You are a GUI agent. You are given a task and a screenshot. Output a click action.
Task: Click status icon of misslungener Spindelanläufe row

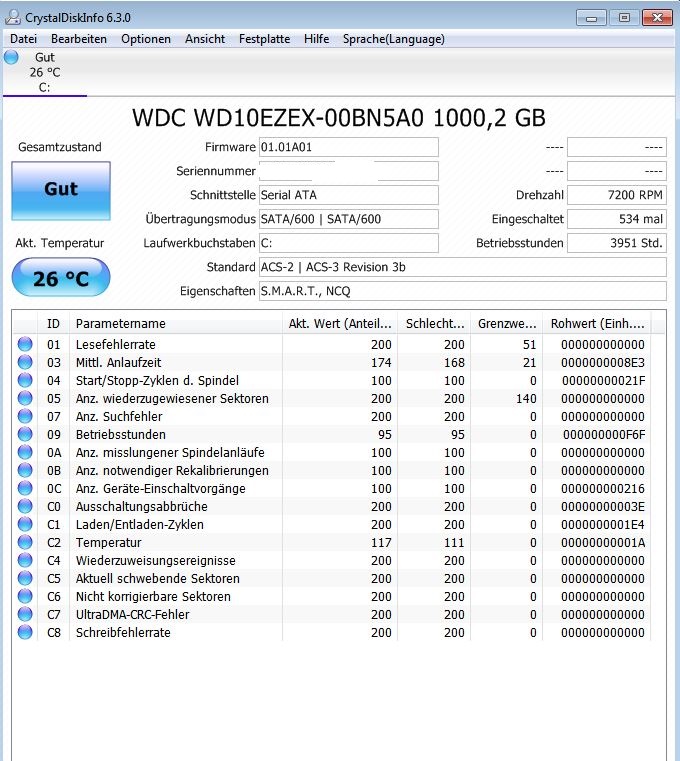coord(25,452)
